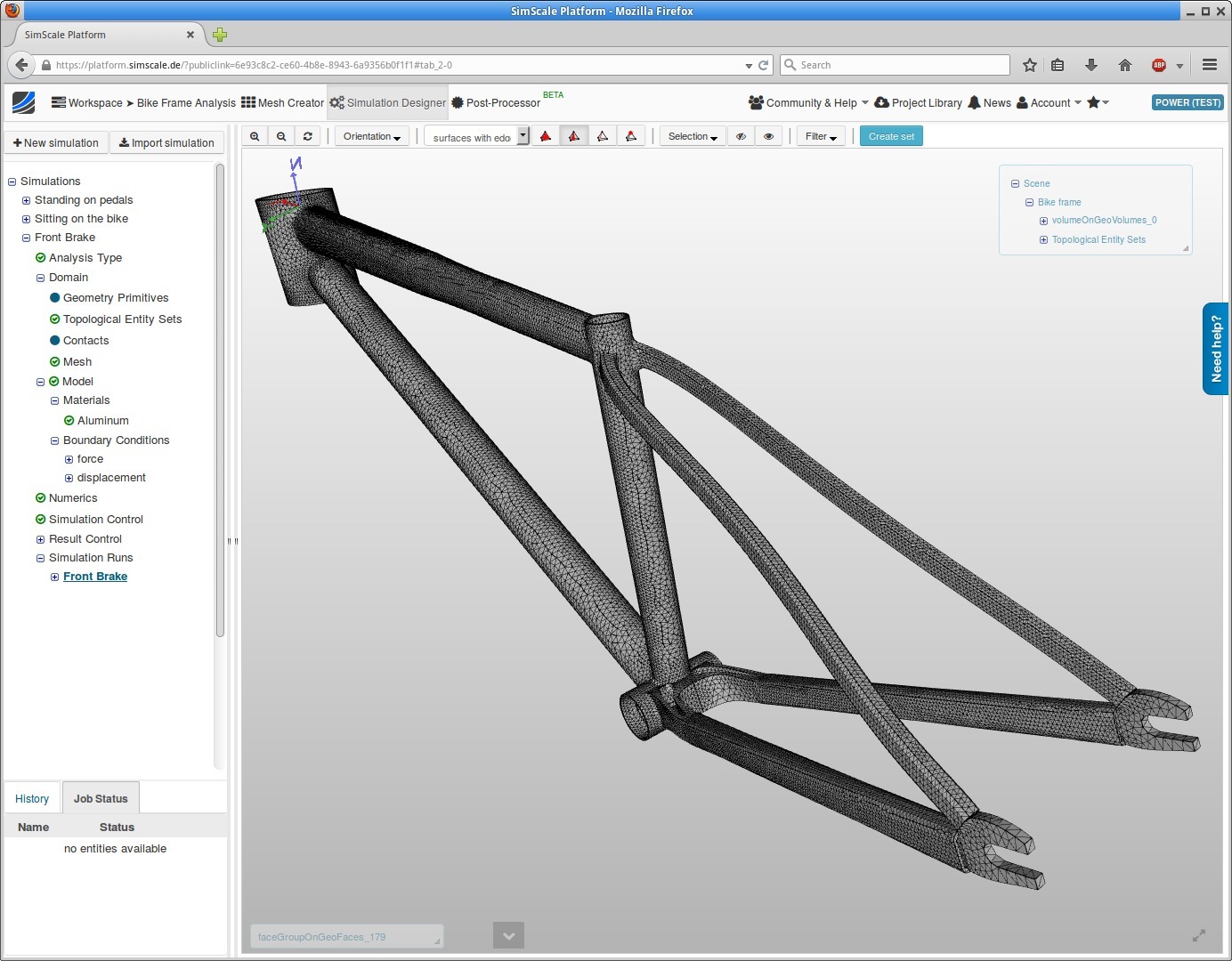Viewport: 1232px width, 961px height.
Task: Hide selection using the crossed-eye icon
Action: click(741, 136)
